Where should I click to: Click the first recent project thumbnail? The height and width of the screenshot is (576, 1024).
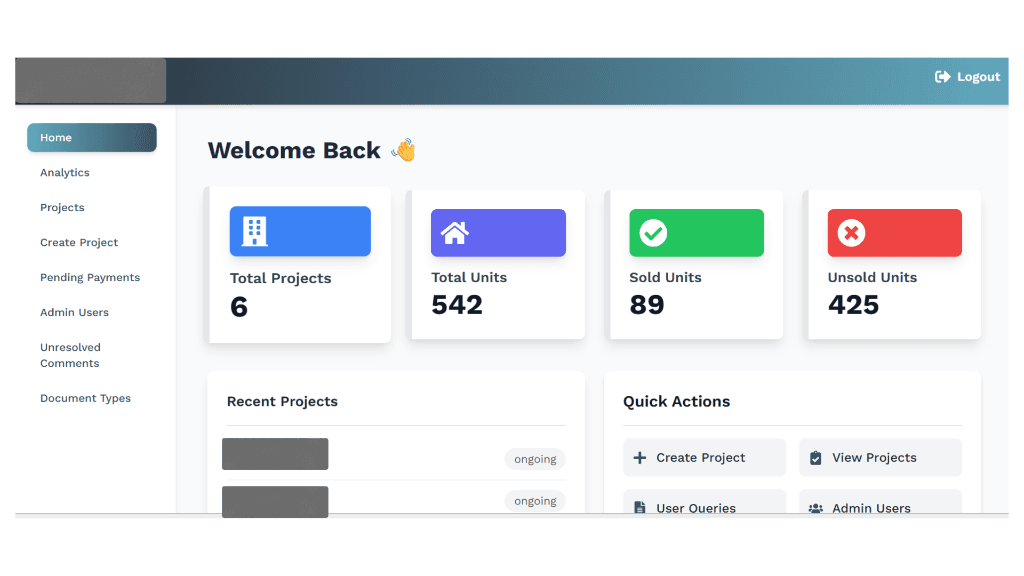[x=275, y=453]
